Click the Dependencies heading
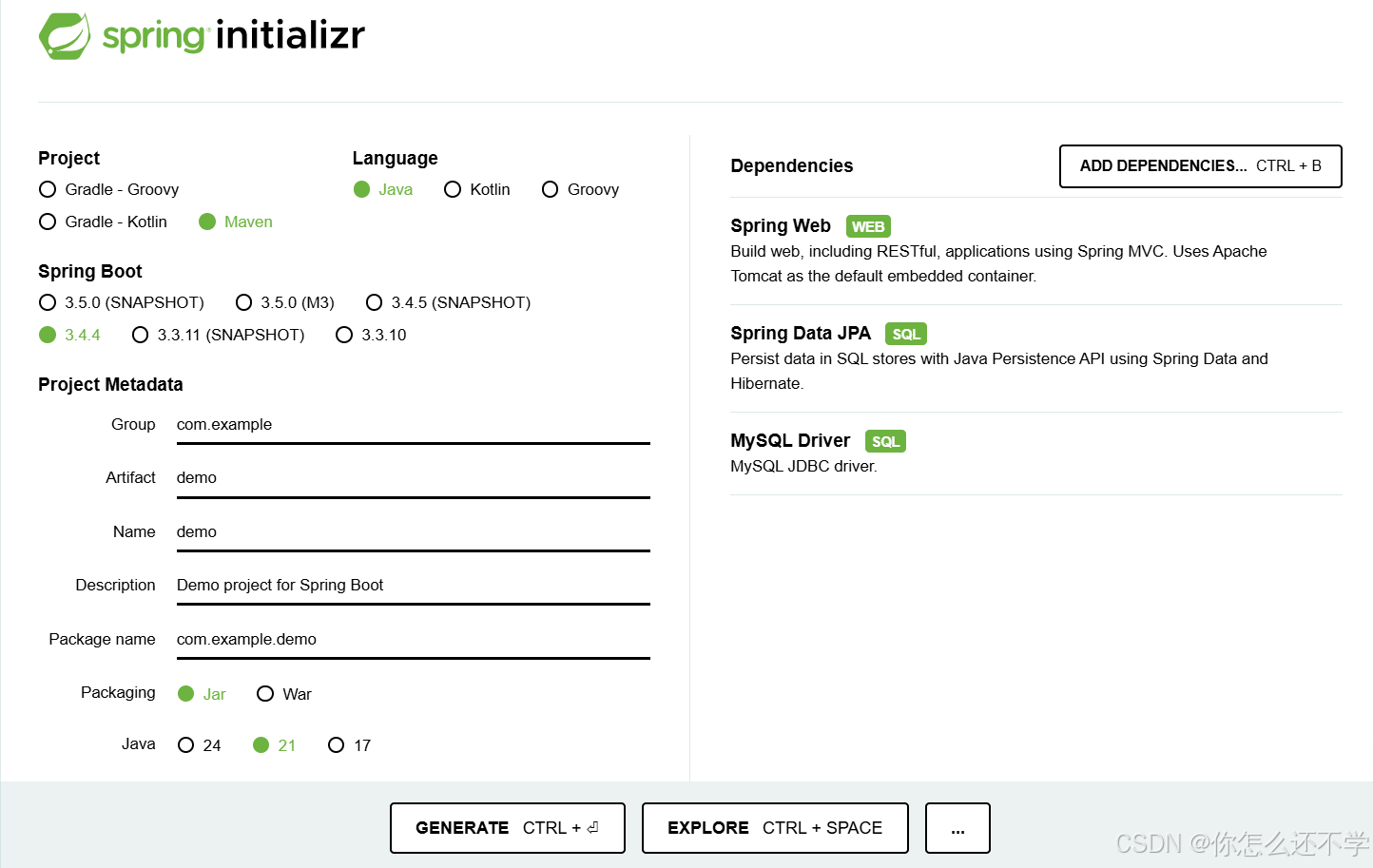The height and width of the screenshot is (868, 1373). click(x=792, y=166)
